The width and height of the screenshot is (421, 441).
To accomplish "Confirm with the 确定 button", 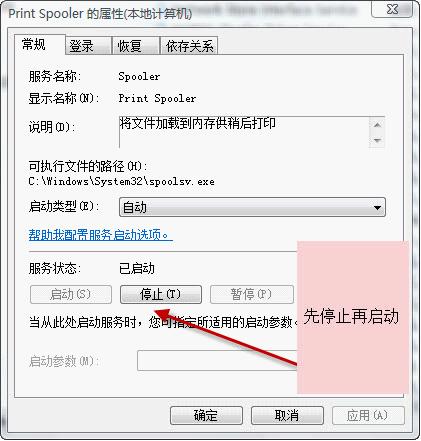I will pos(206,415).
